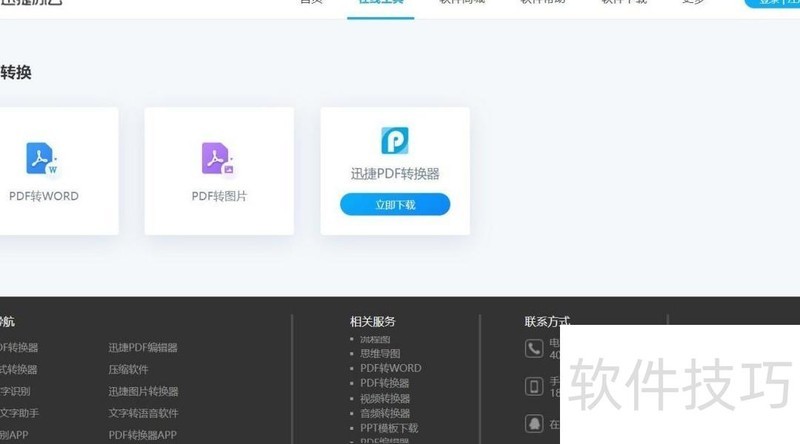Select the highlighted 在线工具 navigation tab
The image size is (800, 444).
click(380, 3)
